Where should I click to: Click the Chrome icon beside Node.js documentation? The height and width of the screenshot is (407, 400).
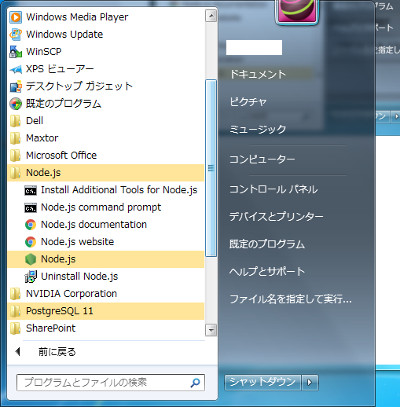(x=30, y=225)
